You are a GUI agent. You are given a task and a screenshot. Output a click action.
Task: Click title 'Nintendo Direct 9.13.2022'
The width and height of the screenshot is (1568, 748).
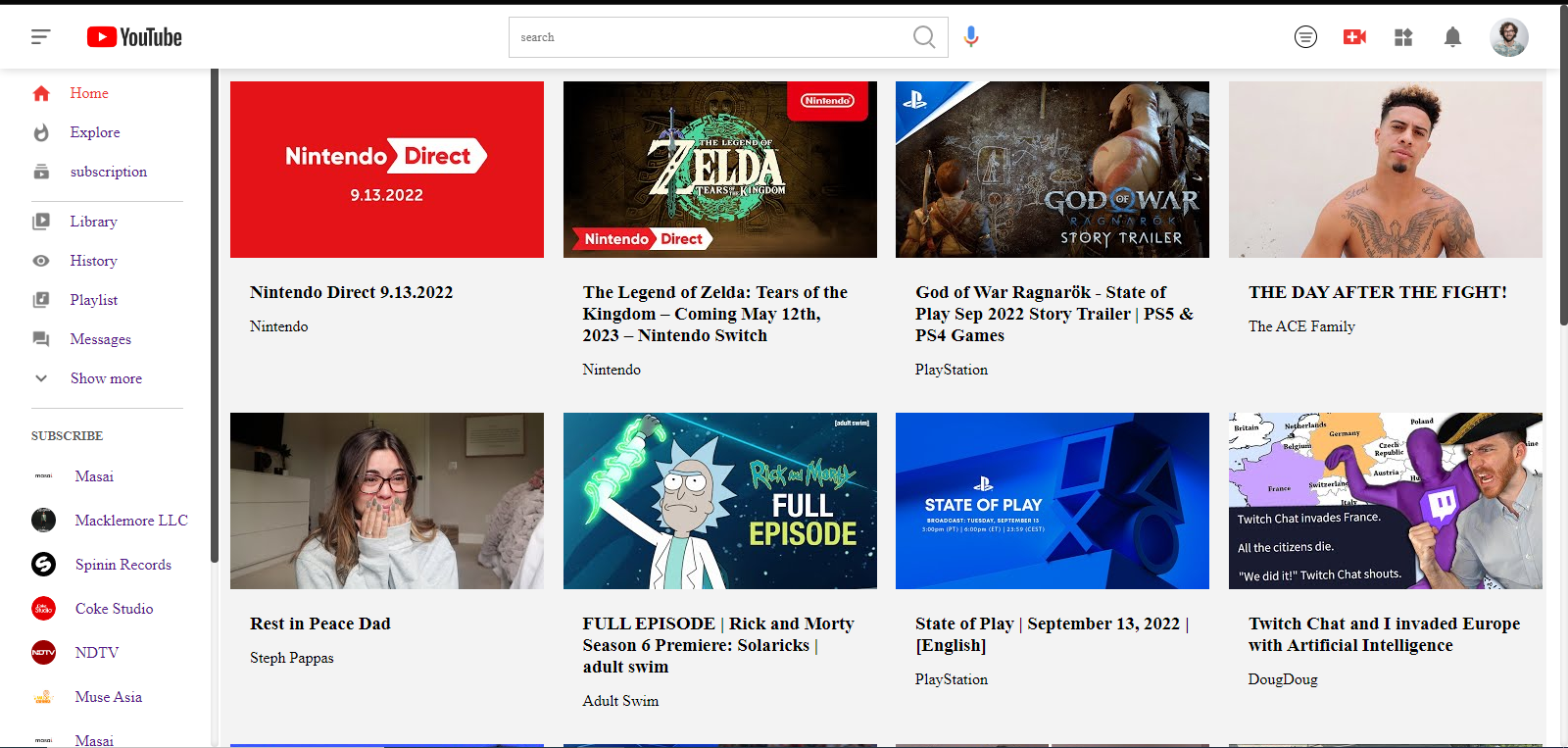pos(351,292)
